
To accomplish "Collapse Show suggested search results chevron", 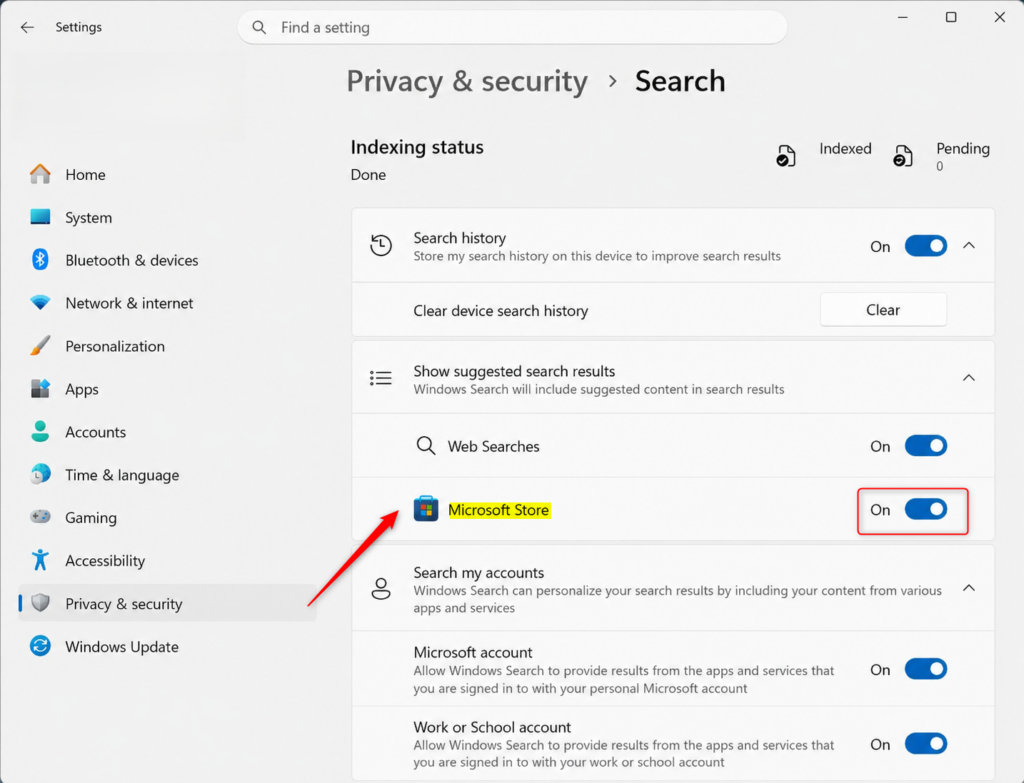I will (969, 377).
